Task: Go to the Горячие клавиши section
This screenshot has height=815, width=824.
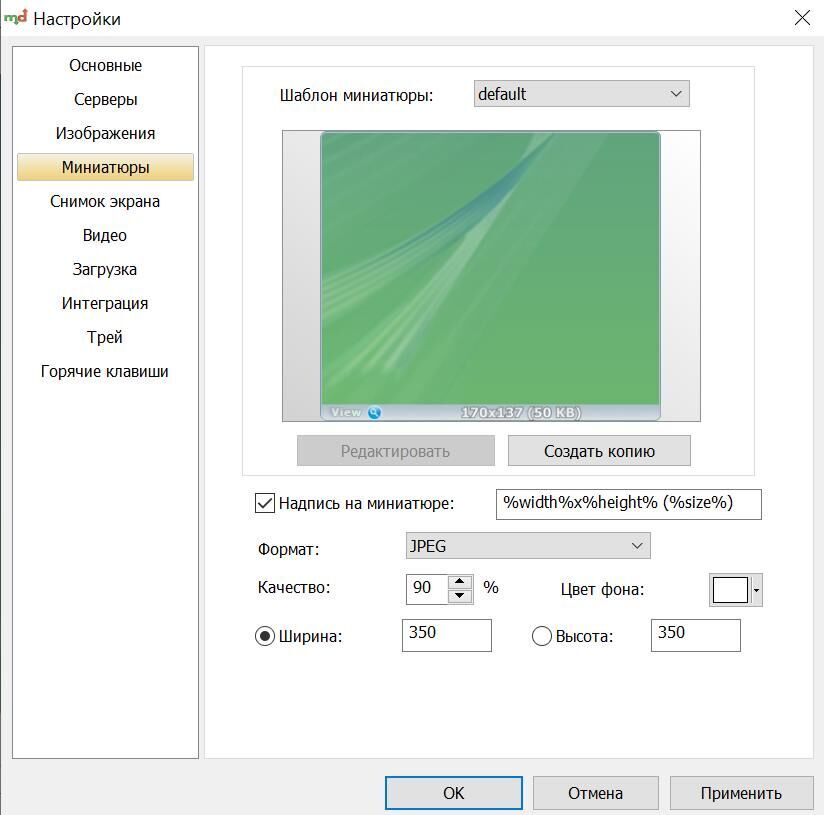Action: pyautogui.click(x=105, y=371)
